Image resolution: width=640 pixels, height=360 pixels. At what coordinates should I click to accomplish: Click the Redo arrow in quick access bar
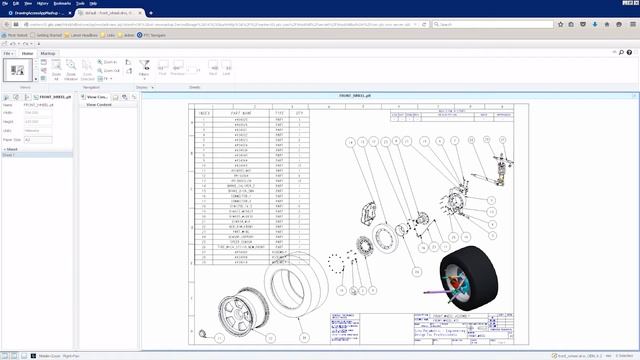[x=25, y=44]
